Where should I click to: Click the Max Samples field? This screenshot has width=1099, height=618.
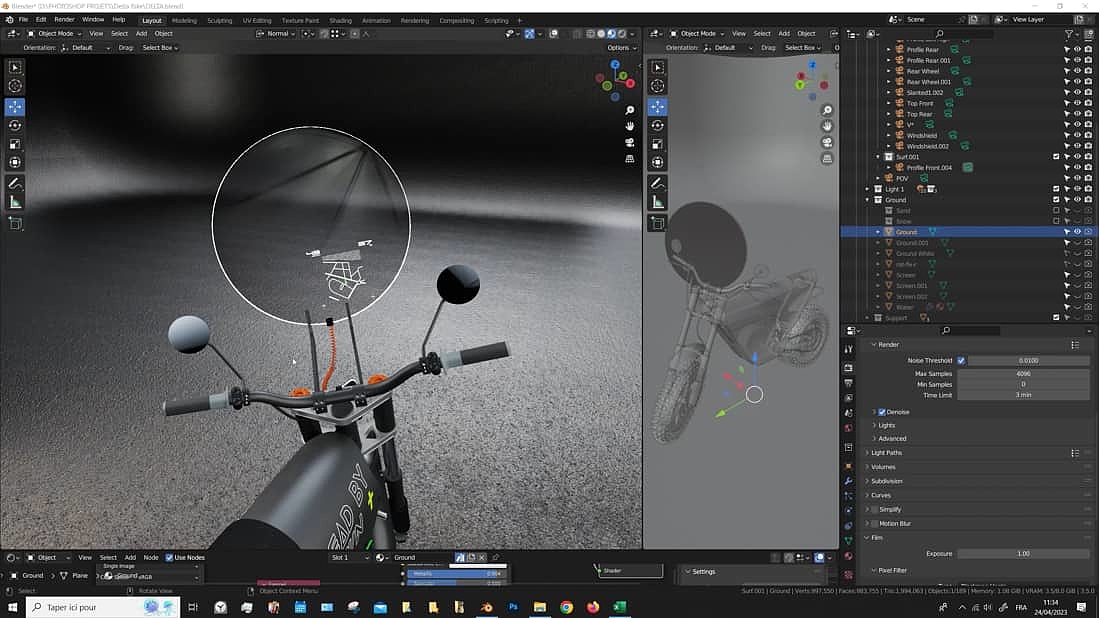[1022, 373]
